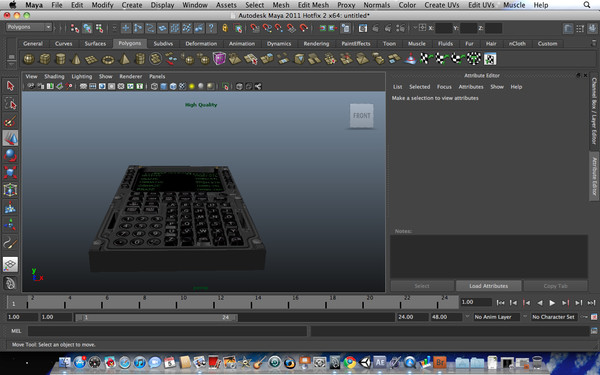Create a polygon sphere from the shelf
Viewport: 600px width, 375px height.
pyautogui.click(x=29, y=59)
